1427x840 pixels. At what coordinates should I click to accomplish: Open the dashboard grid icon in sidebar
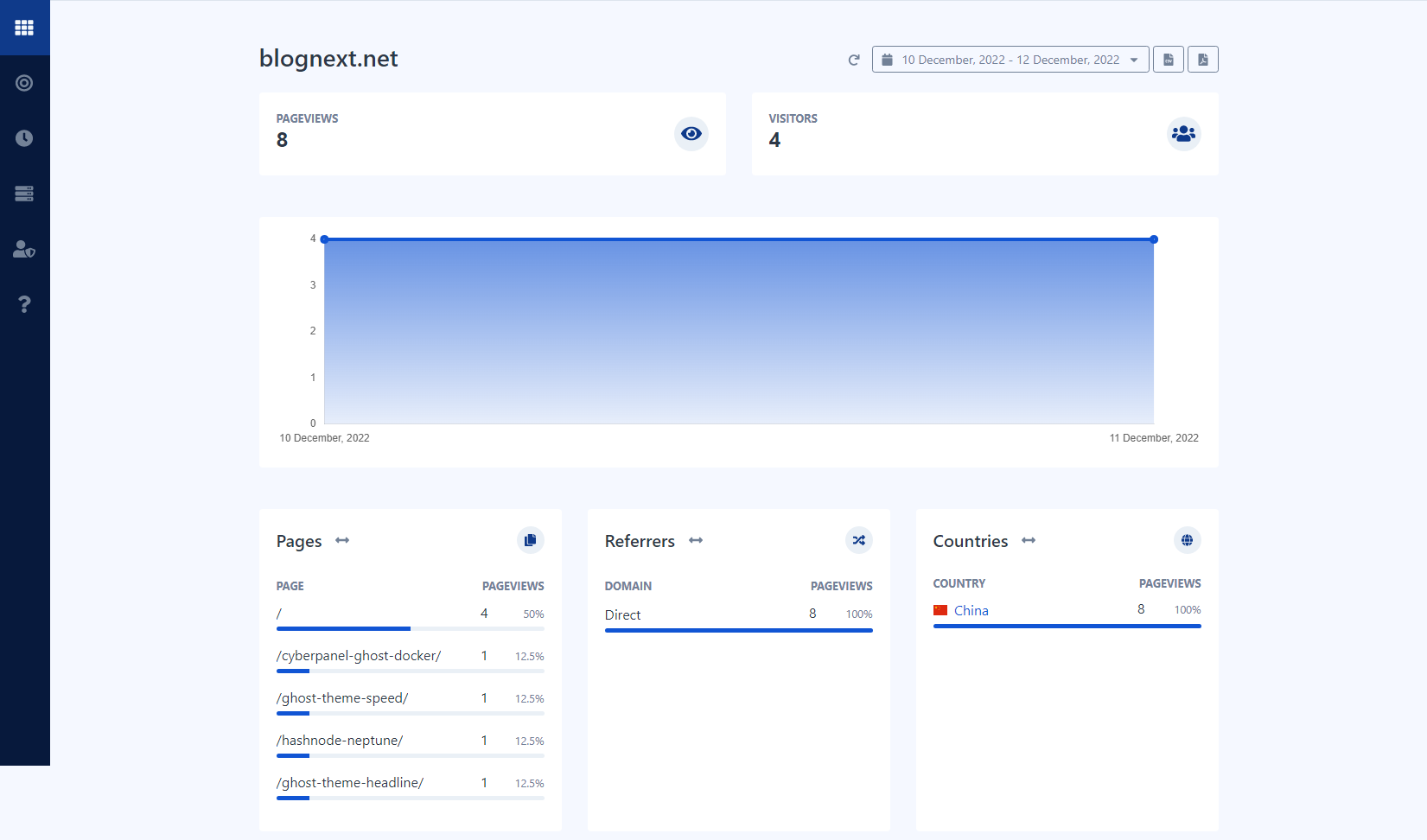click(x=24, y=28)
